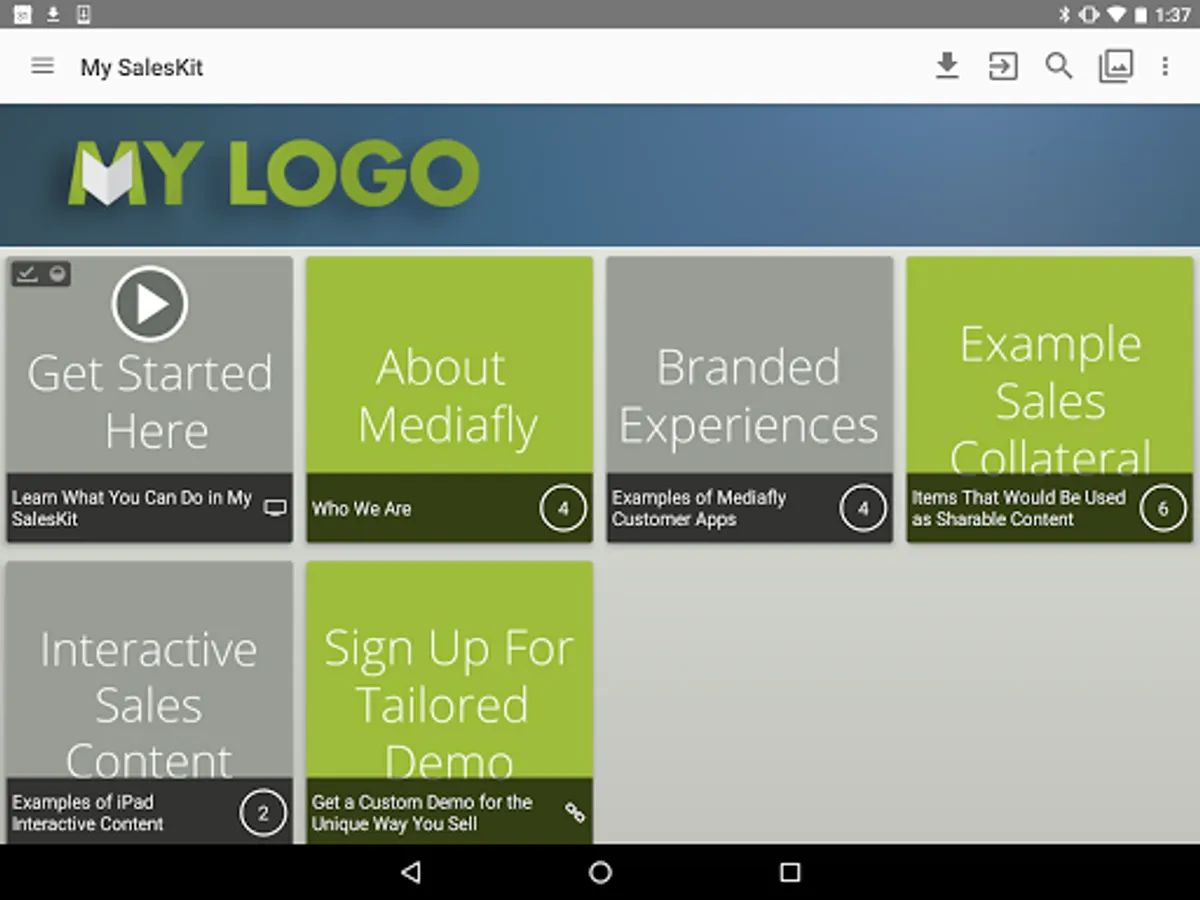Click the My SalesKit title
This screenshot has width=1200, height=900.
pos(142,68)
